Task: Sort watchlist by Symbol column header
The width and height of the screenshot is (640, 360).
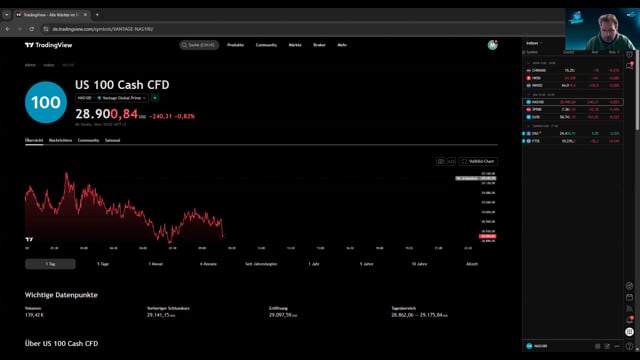Action: [x=532, y=52]
